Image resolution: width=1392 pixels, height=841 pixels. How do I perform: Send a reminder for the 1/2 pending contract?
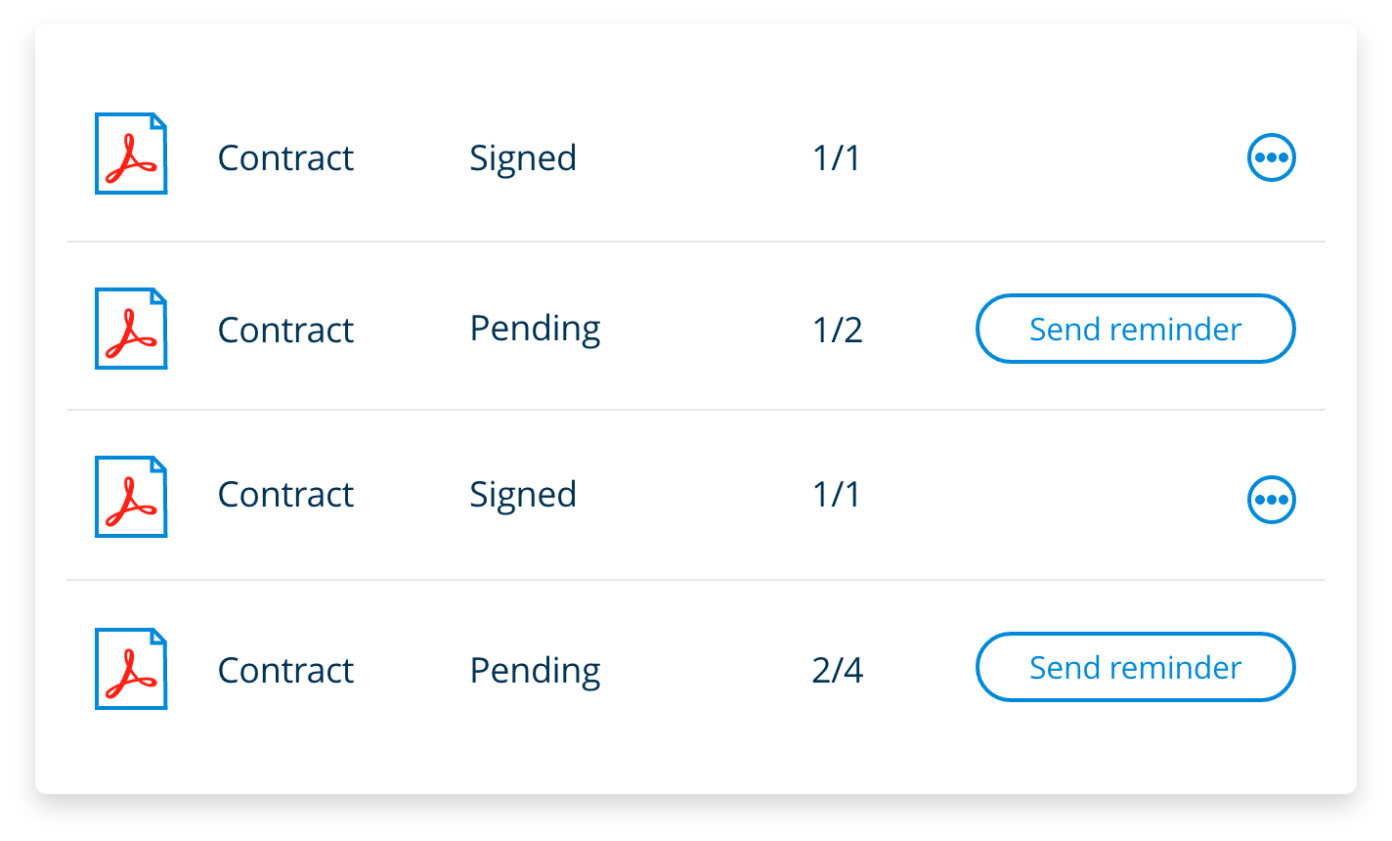click(1135, 328)
